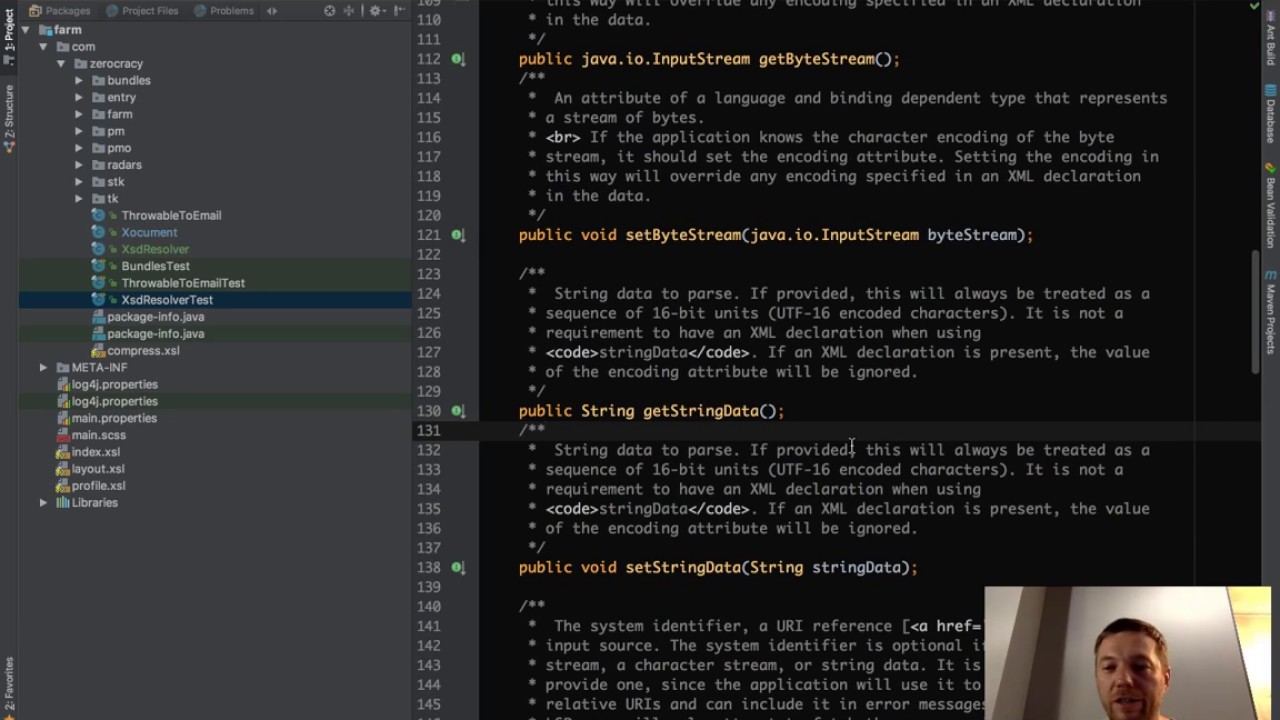
Task: Click the setStringData method name
Action: click(683, 567)
